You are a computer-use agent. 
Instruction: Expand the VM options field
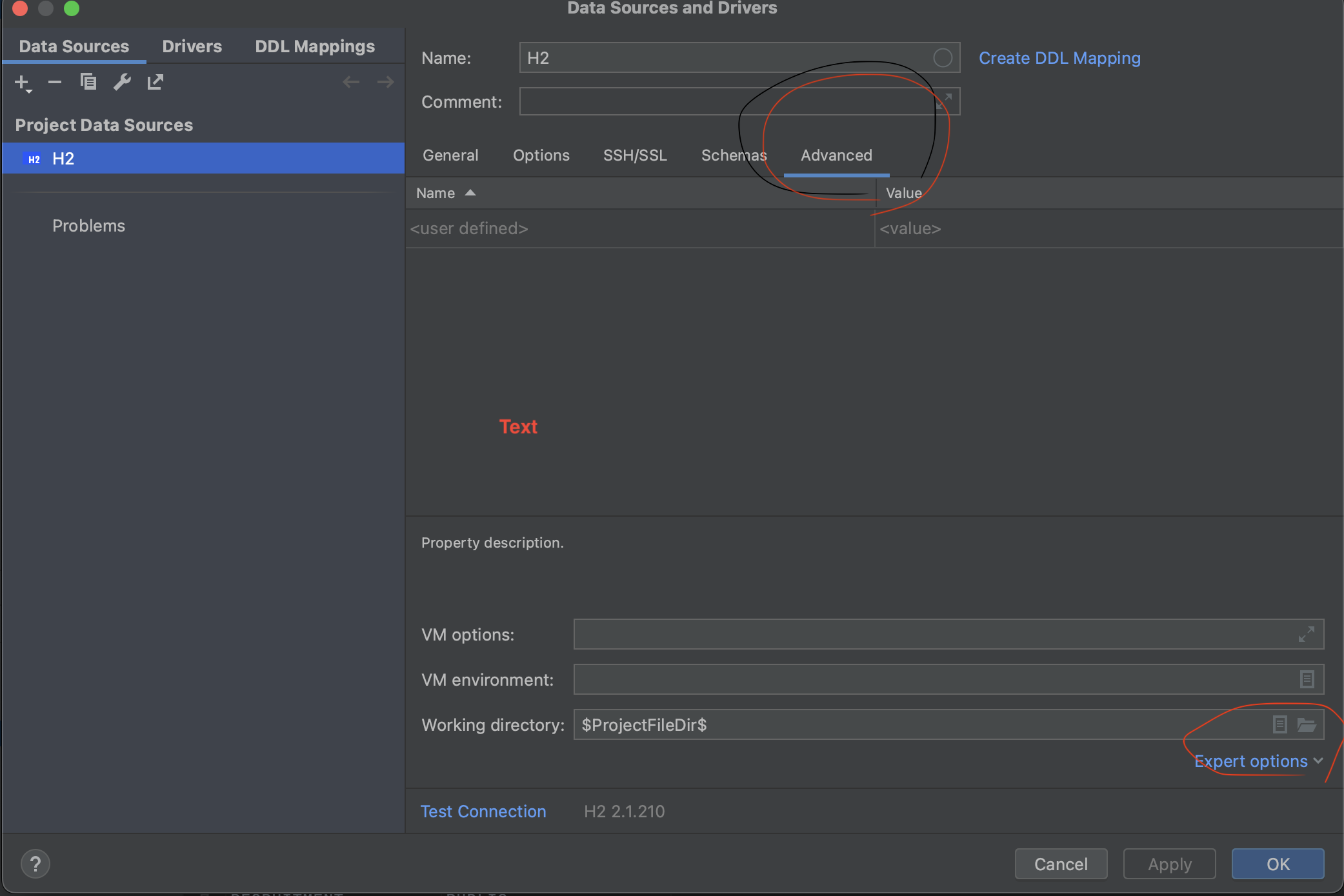pyautogui.click(x=1306, y=635)
